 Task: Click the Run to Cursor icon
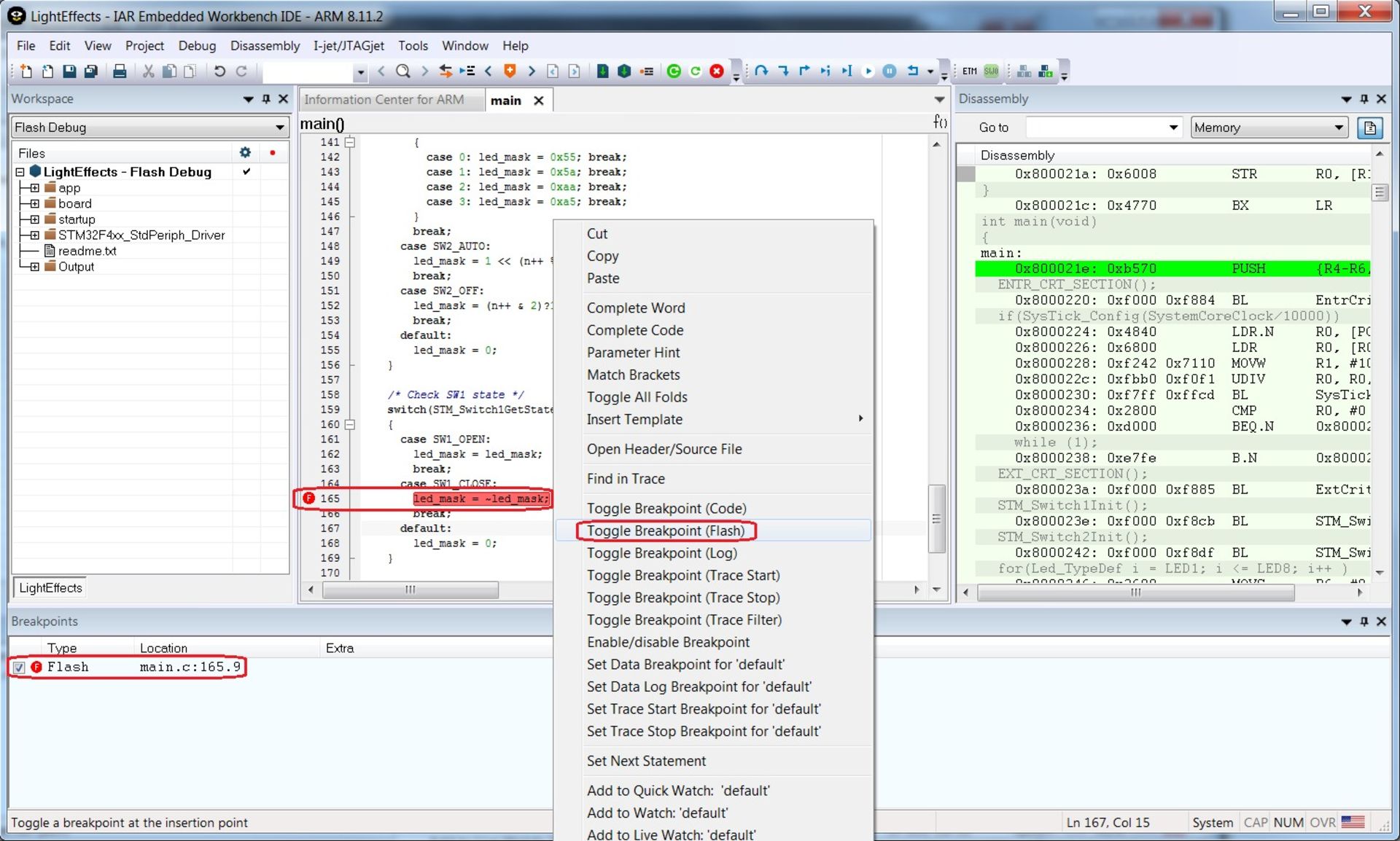point(847,71)
